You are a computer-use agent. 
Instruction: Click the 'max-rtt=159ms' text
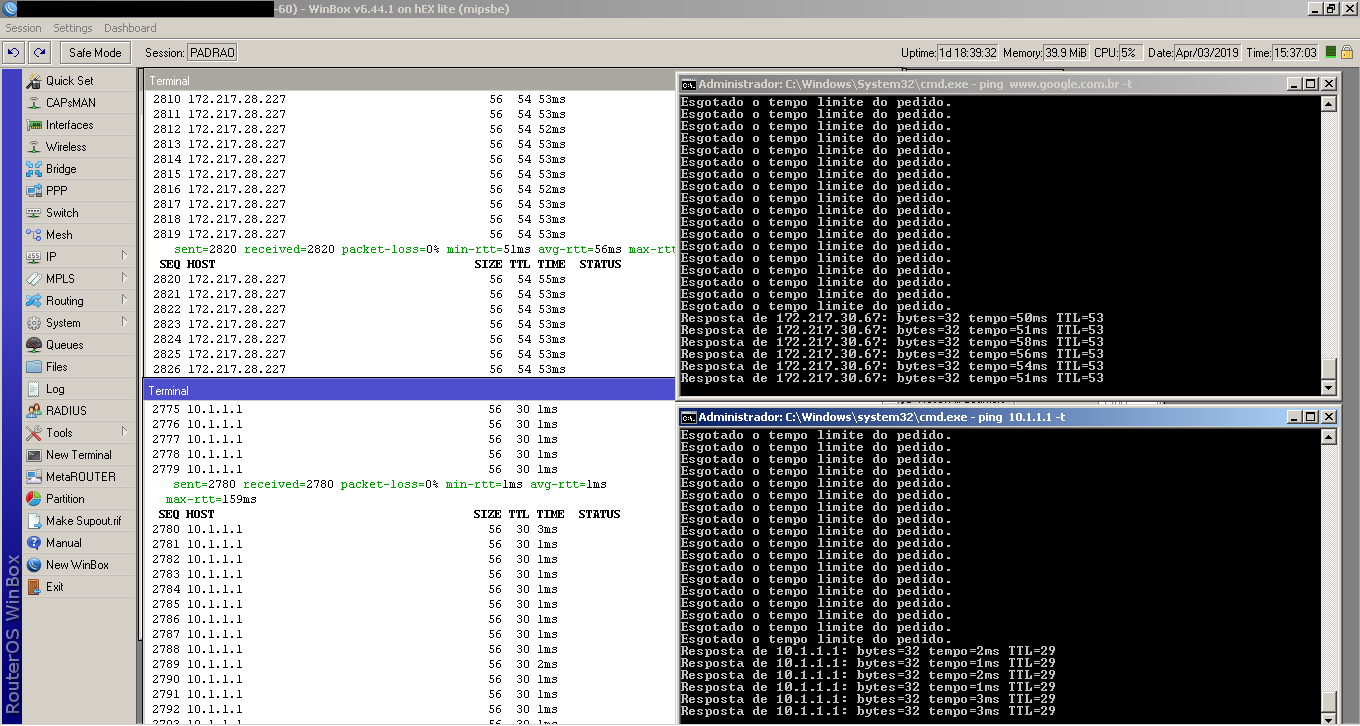tap(211, 499)
